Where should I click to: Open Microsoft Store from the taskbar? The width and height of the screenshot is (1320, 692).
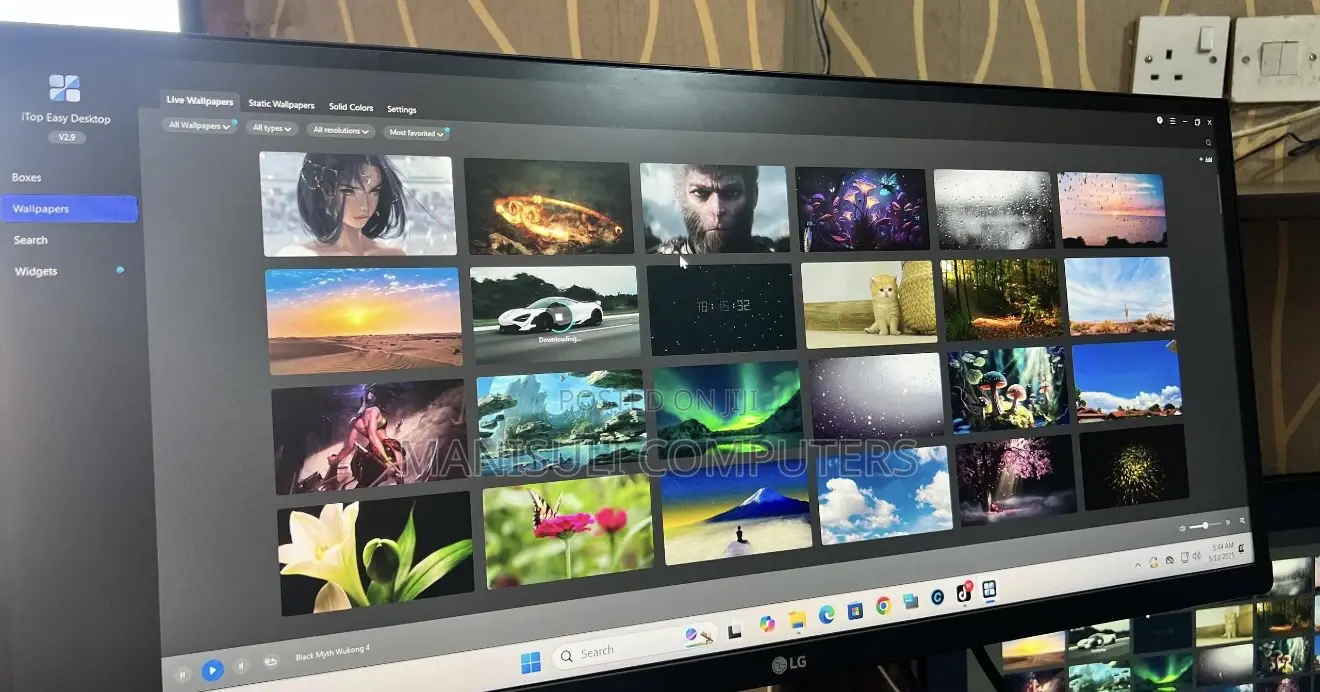855,610
